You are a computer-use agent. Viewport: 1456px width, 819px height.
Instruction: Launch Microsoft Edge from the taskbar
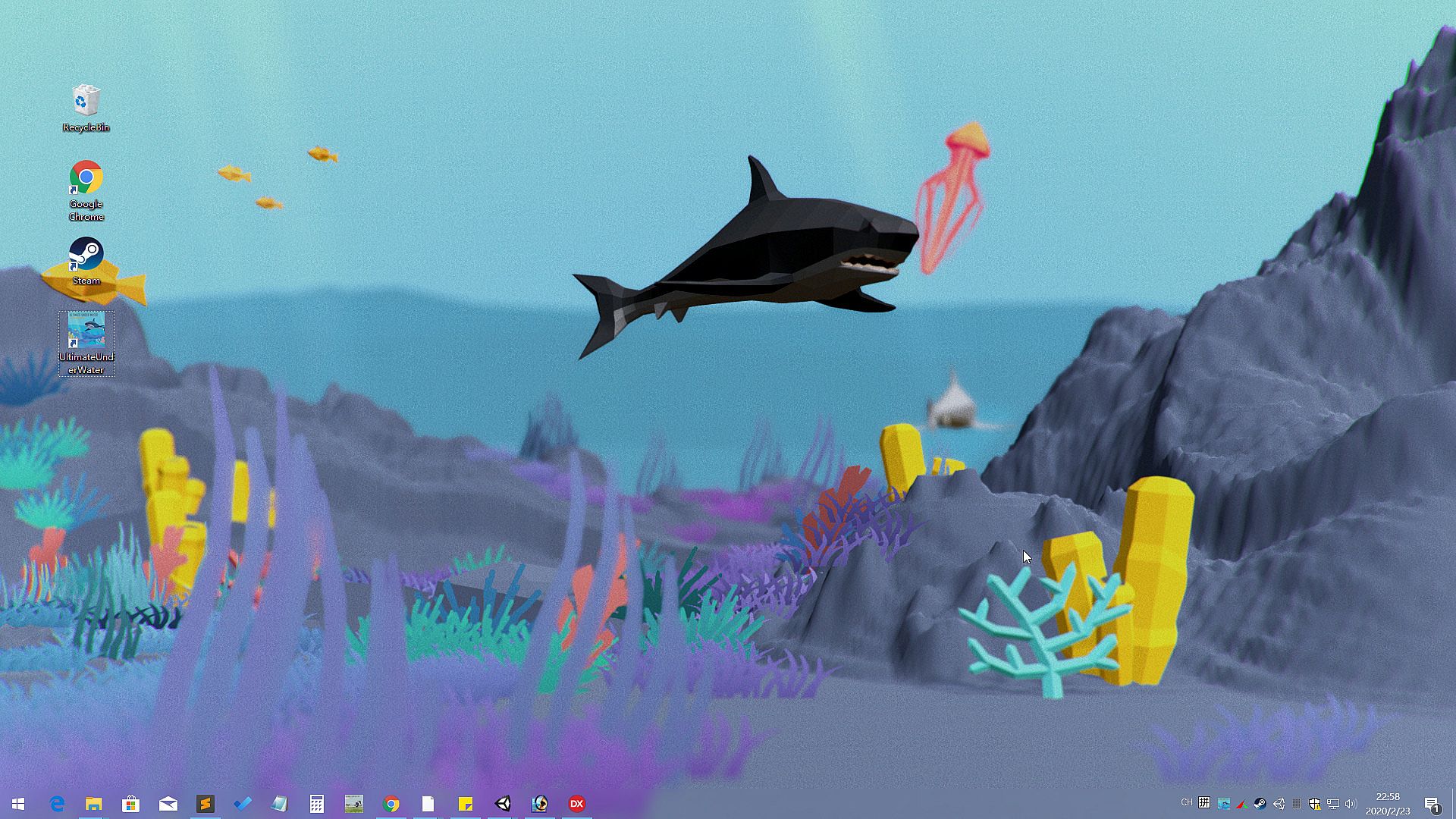[57, 804]
